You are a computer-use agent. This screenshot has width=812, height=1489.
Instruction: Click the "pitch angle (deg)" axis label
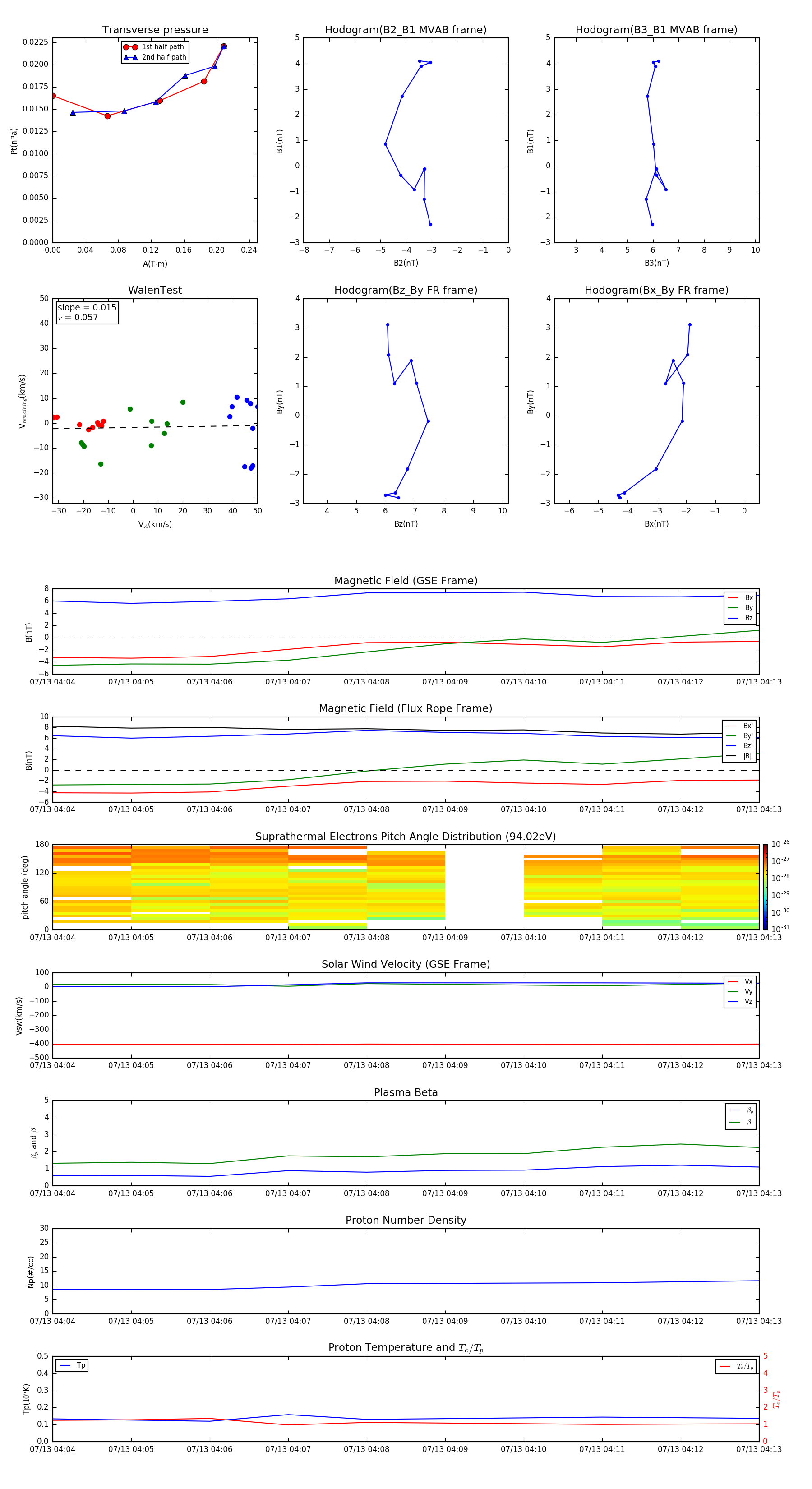[25, 887]
